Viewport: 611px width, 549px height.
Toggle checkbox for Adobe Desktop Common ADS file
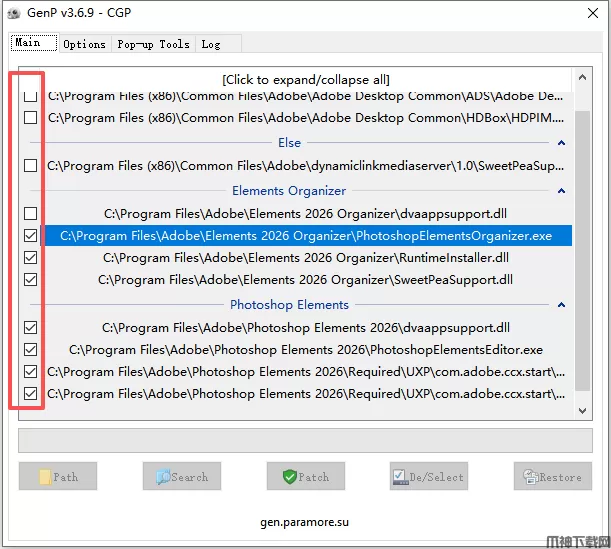(30, 96)
